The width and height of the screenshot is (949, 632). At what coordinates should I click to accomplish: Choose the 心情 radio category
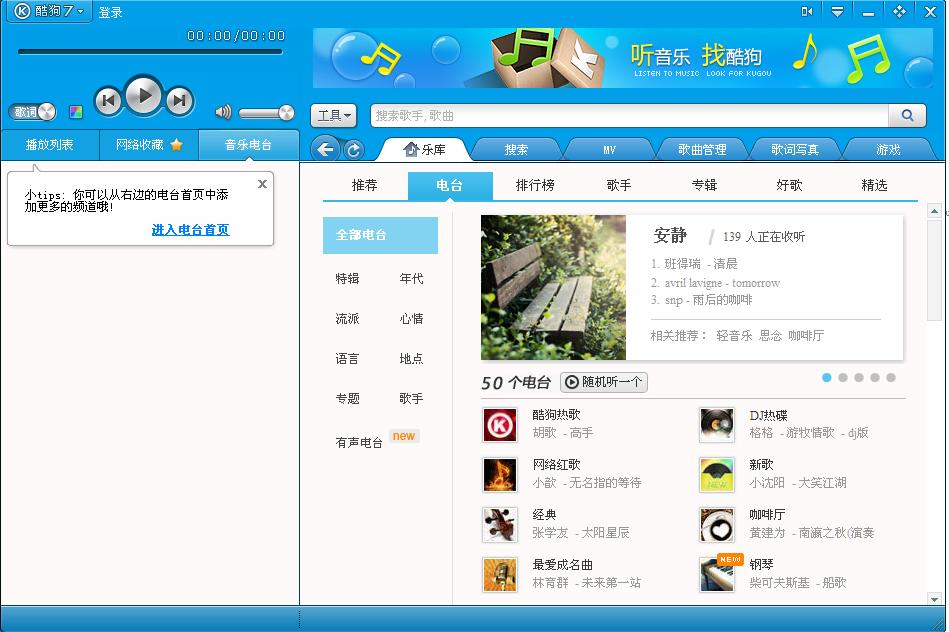coord(412,318)
